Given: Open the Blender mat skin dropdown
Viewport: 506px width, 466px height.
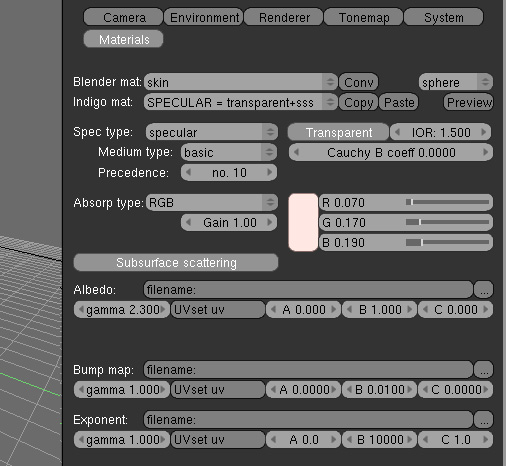Looking at the screenshot, I should pyautogui.click(x=241, y=82).
